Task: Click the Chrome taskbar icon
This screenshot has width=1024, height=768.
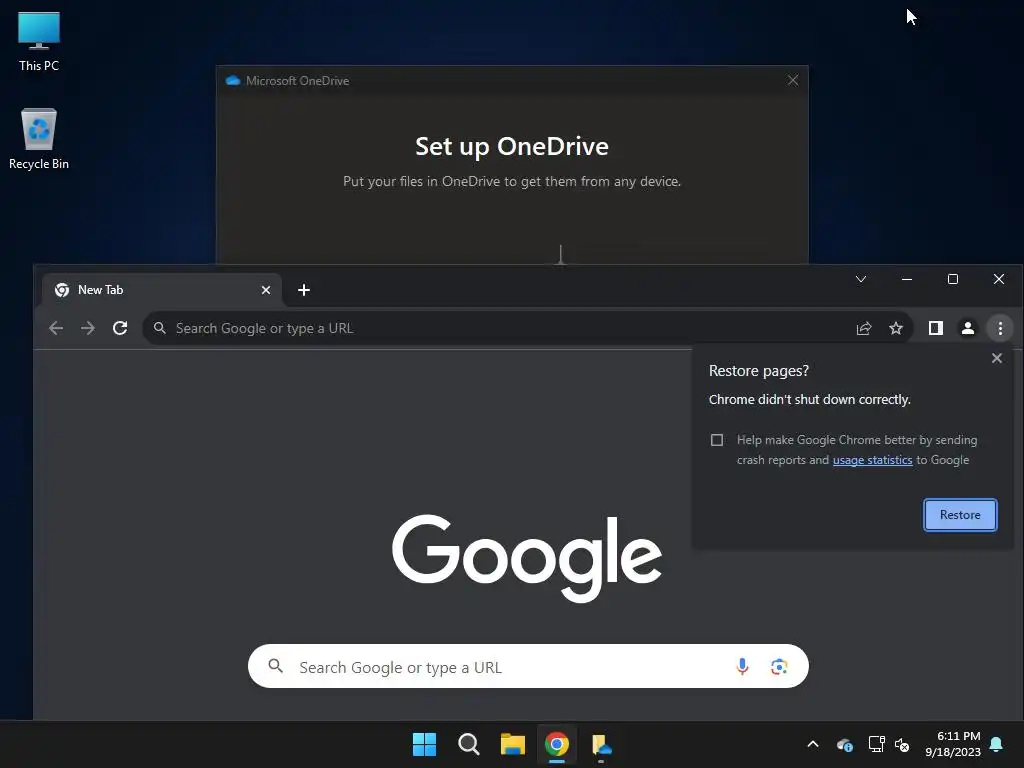Action: pyautogui.click(x=556, y=744)
